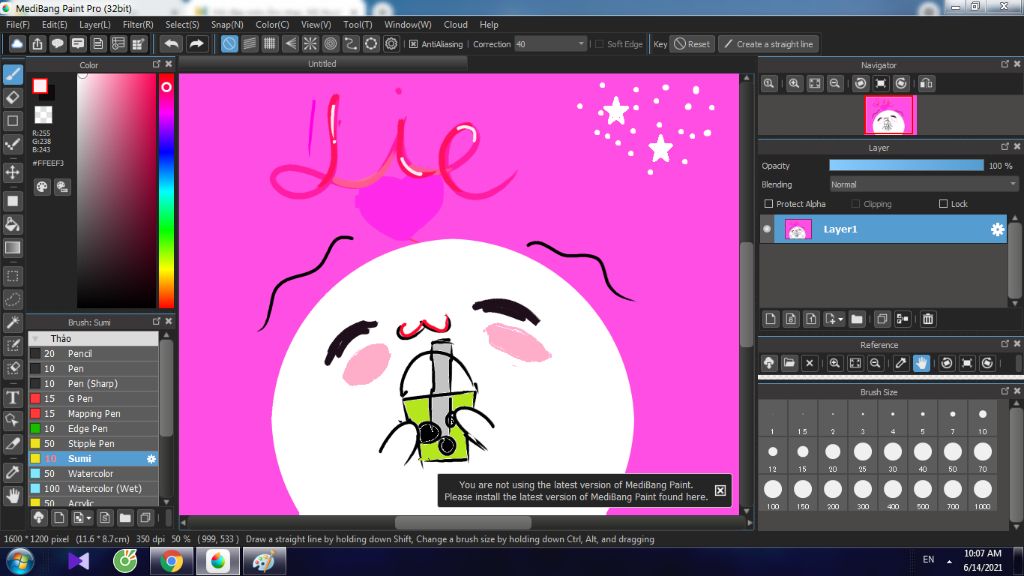Delete layer using trash icon
1024x576 pixels.
pos(928,319)
